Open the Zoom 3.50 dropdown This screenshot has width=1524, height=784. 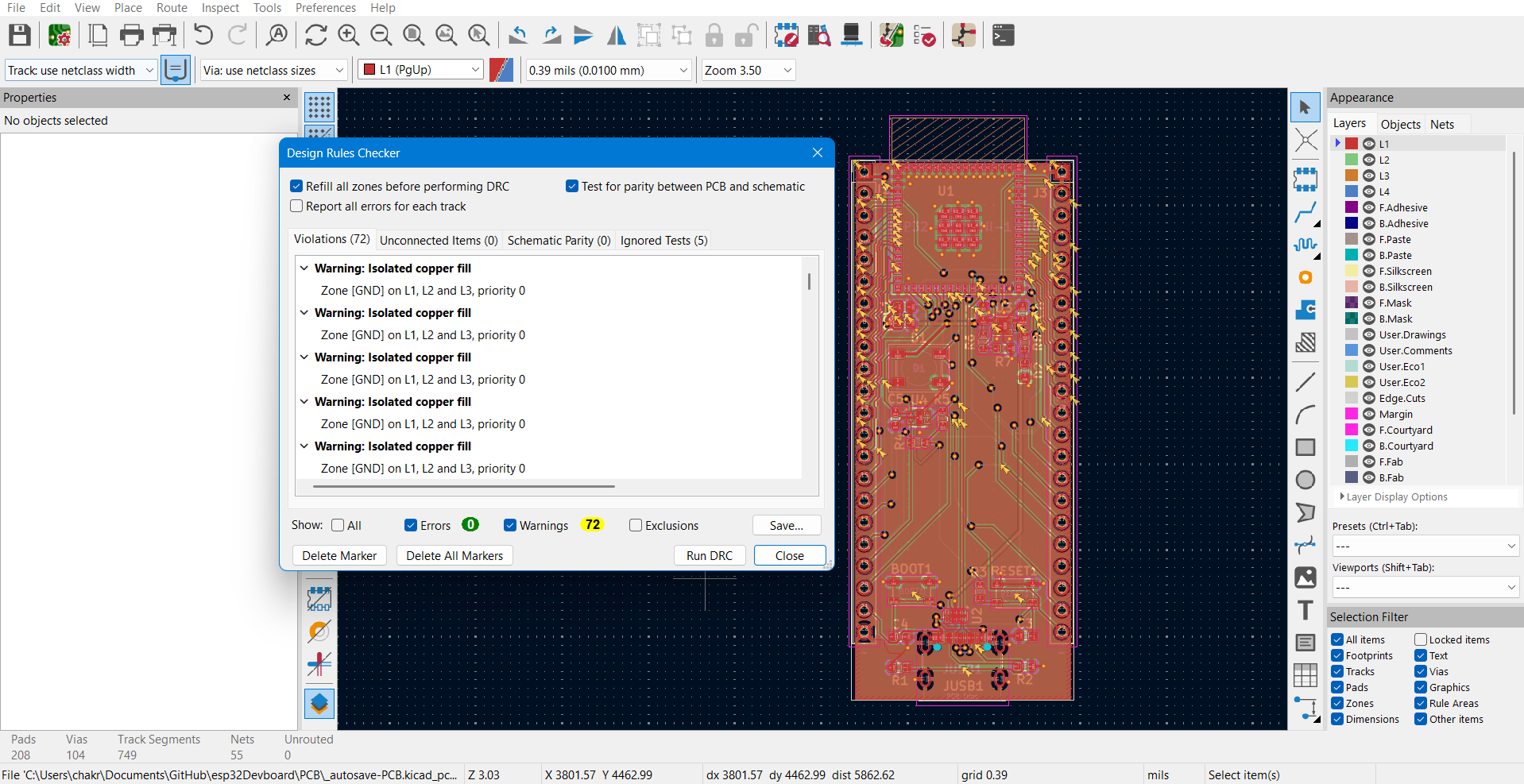pyautogui.click(x=748, y=71)
